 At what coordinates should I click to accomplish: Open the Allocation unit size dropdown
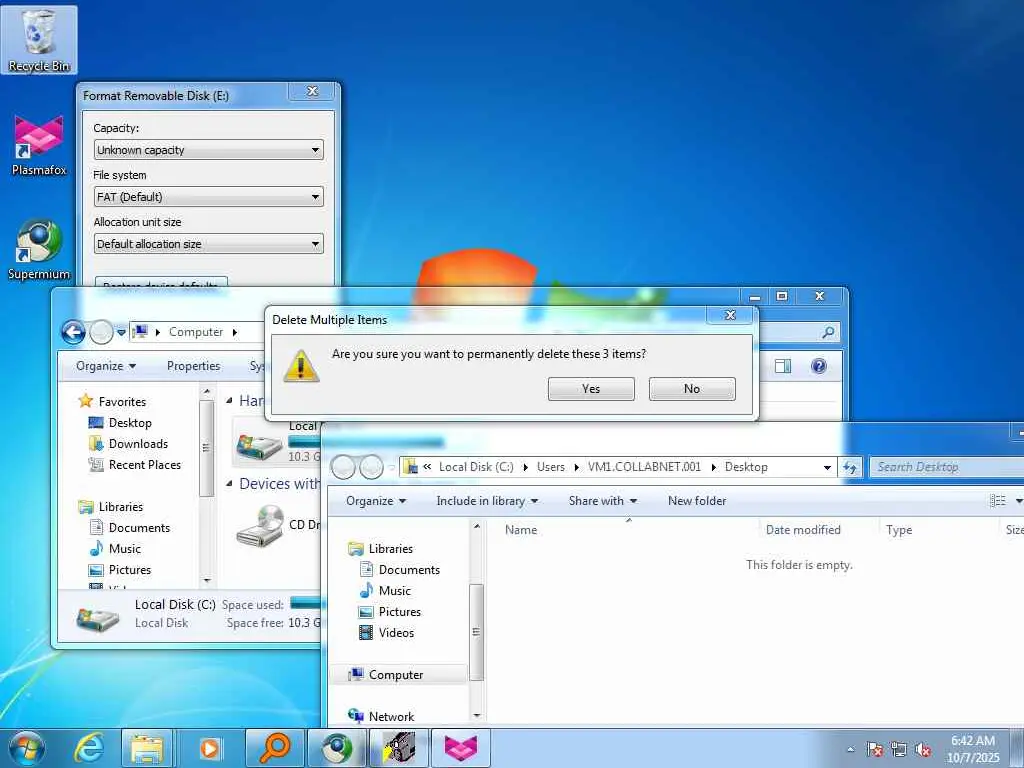(208, 244)
